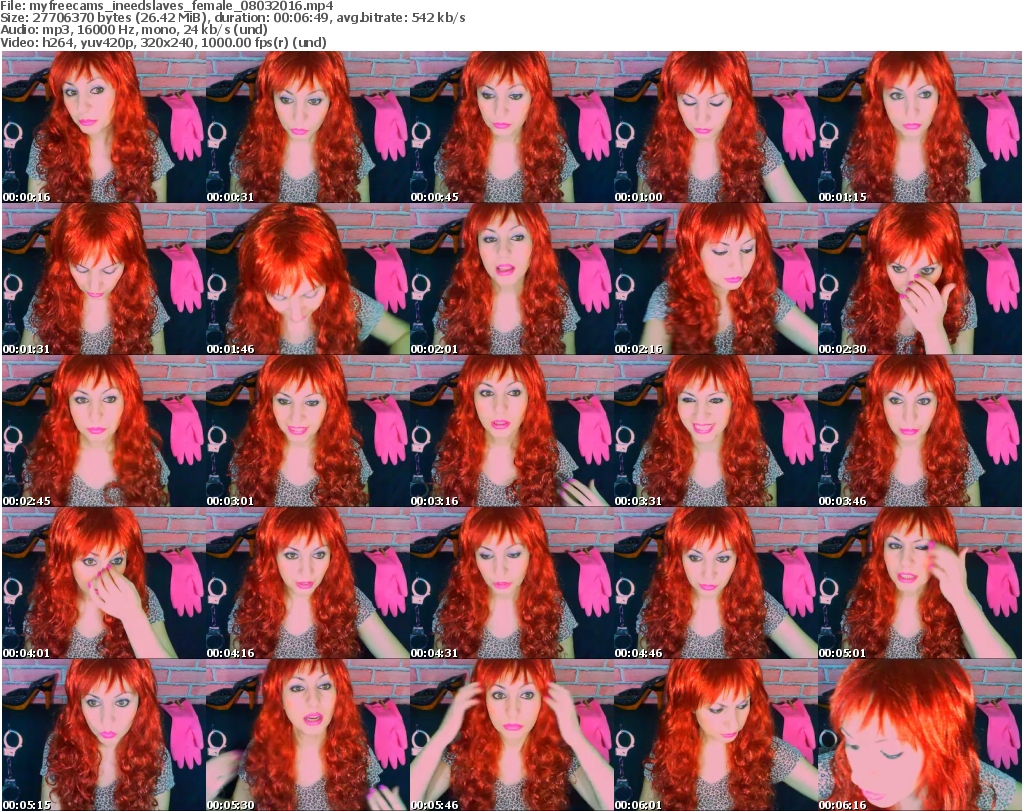Click the 00:02:16 video frame
The width and height of the screenshot is (1024, 811).
[715, 279]
